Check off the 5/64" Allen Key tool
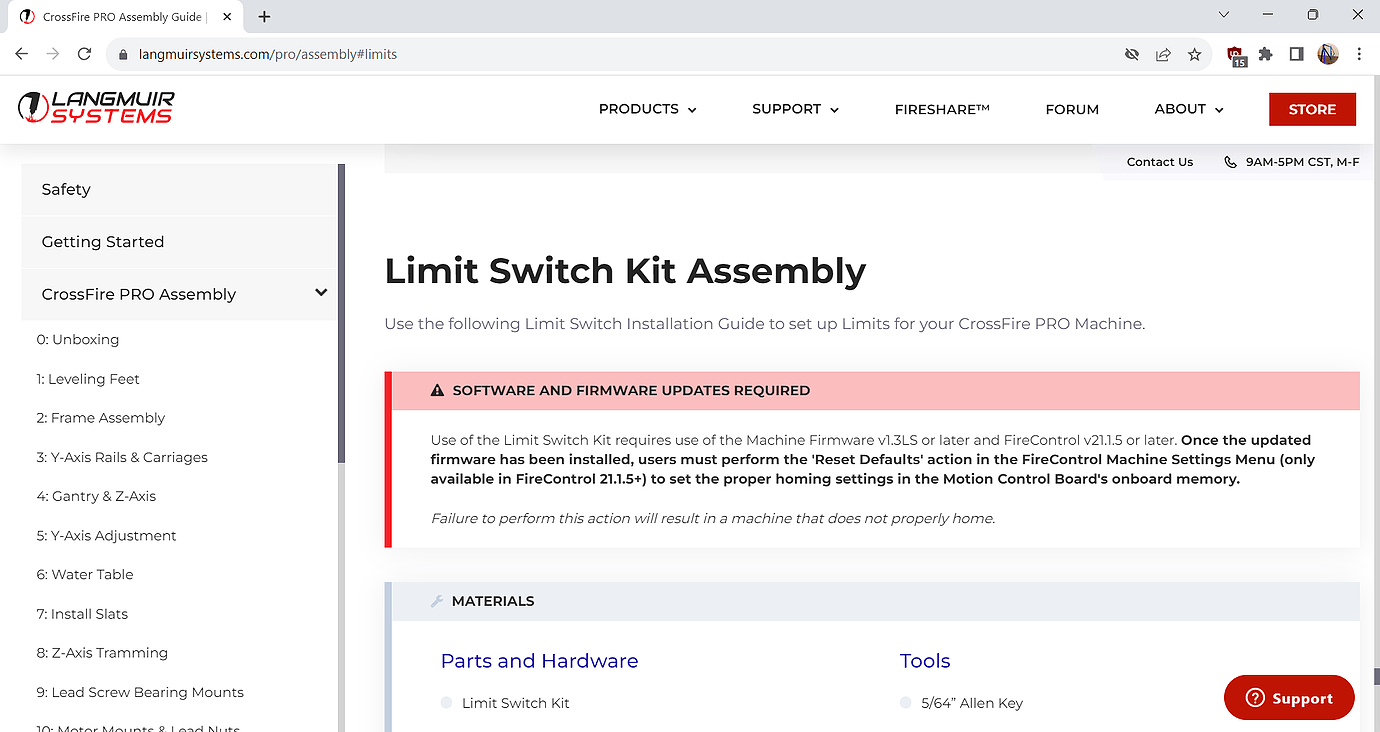Viewport: 1380px width, 732px height. coord(904,703)
